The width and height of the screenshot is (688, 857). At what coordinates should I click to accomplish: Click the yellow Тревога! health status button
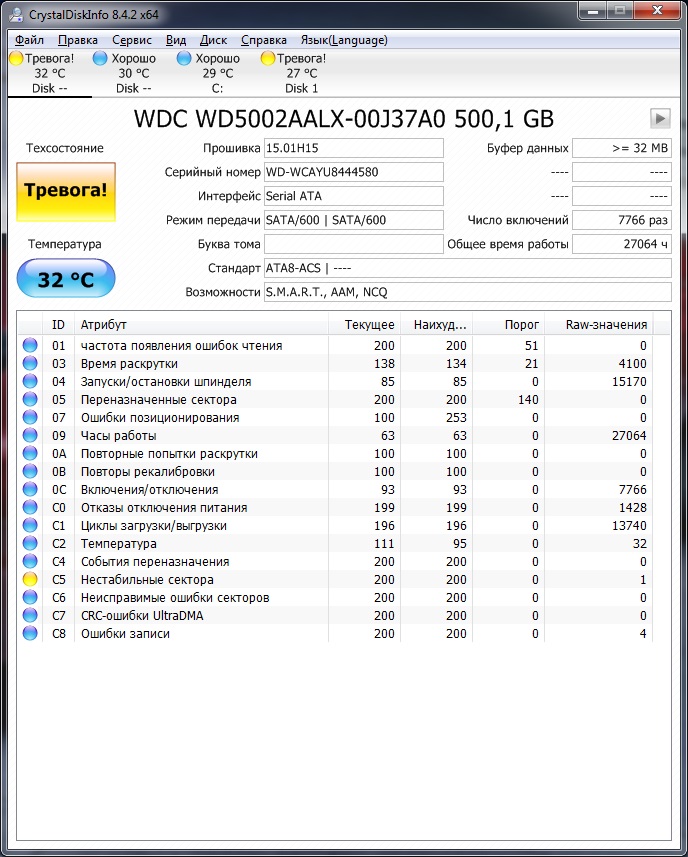[66, 191]
